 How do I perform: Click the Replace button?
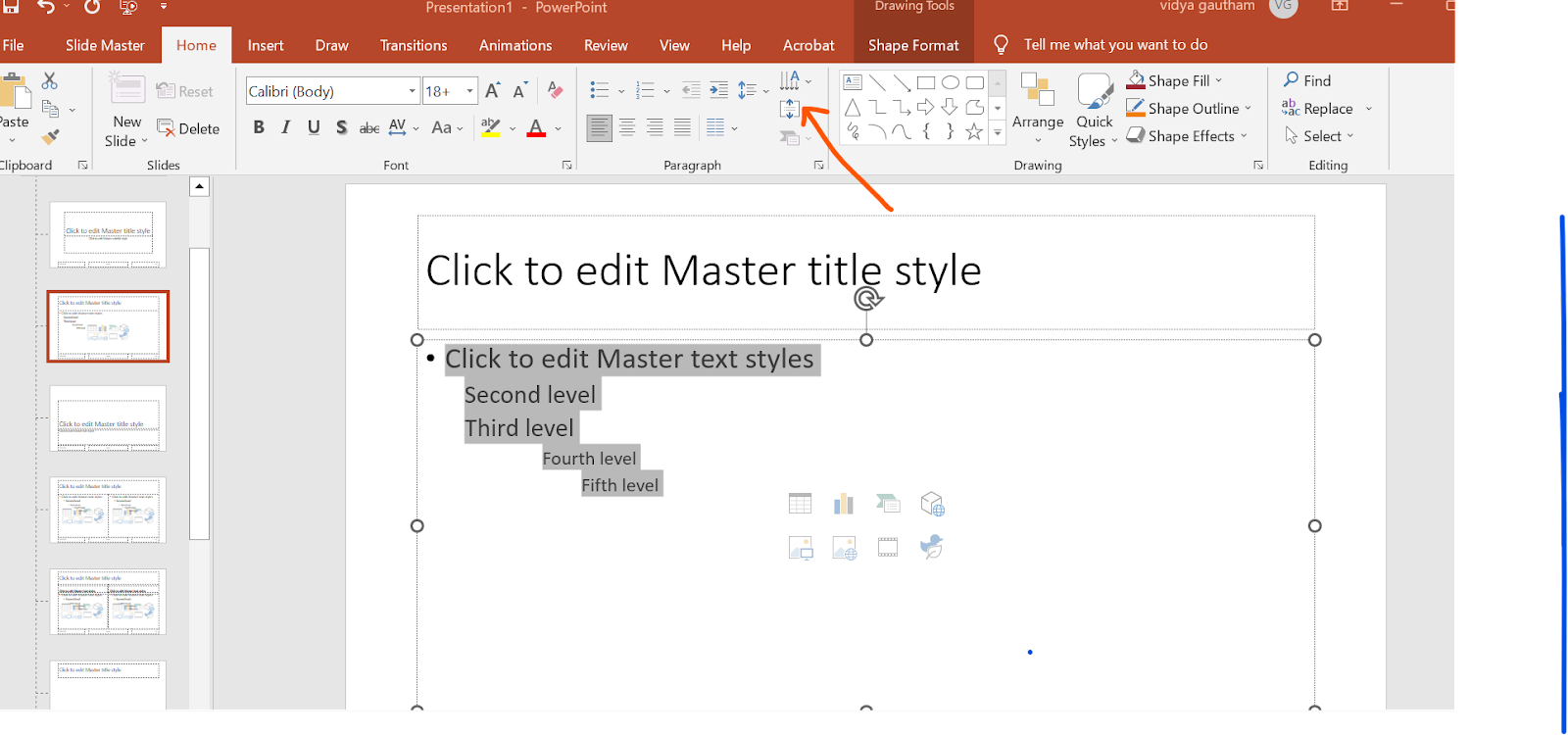coord(1318,109)
